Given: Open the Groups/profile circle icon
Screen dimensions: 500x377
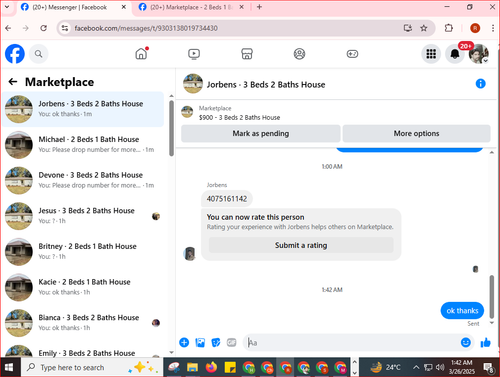Looking at the screenshot, I should coord(299,54).
